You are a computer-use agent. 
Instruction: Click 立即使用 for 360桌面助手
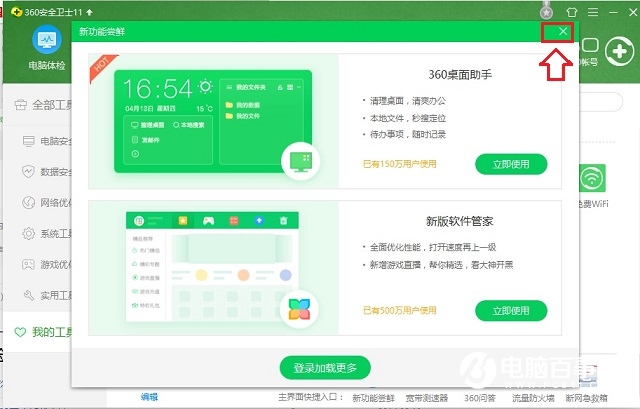[x=511, y=164]
